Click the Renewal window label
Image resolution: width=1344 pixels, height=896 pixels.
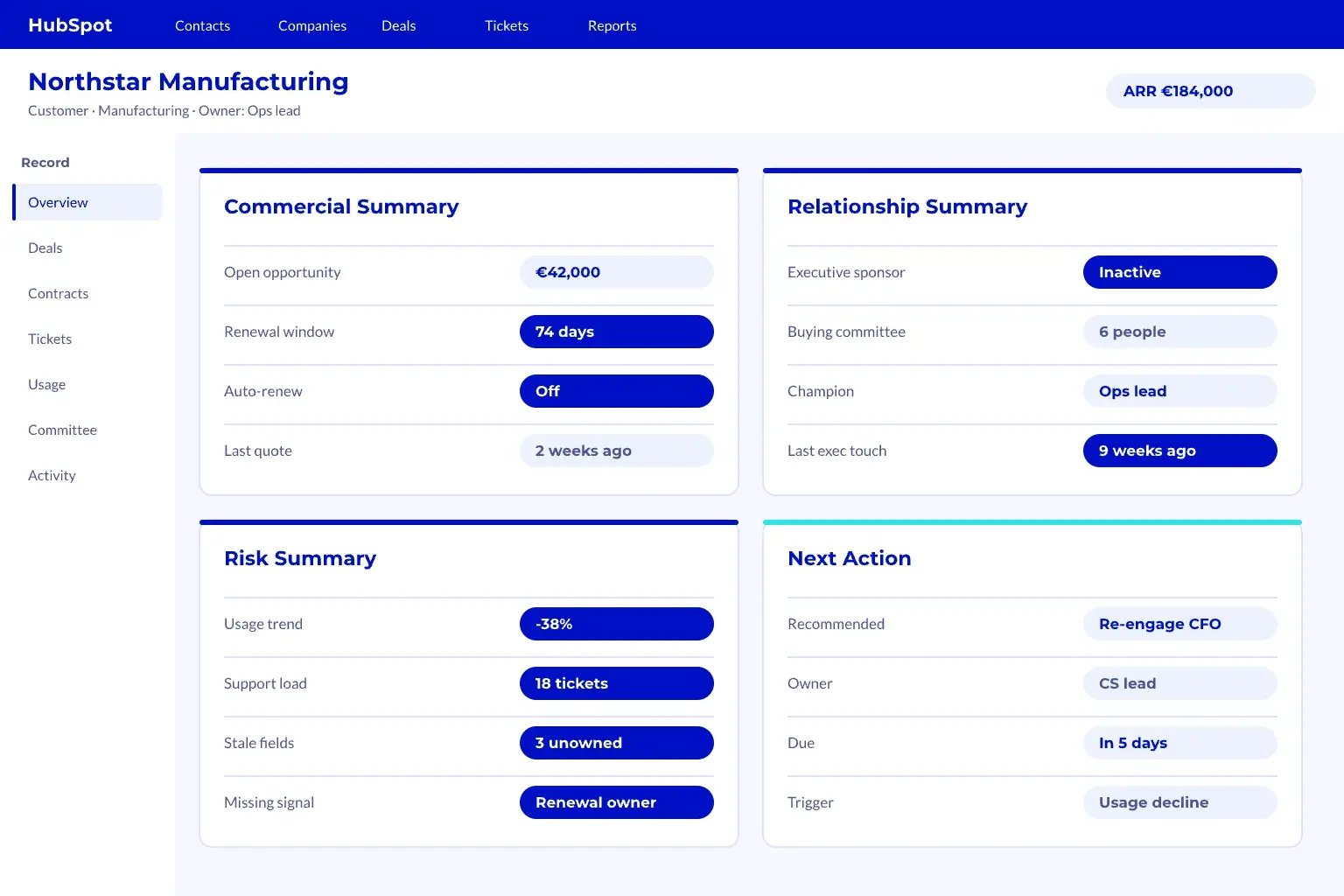tap(279, 332)
